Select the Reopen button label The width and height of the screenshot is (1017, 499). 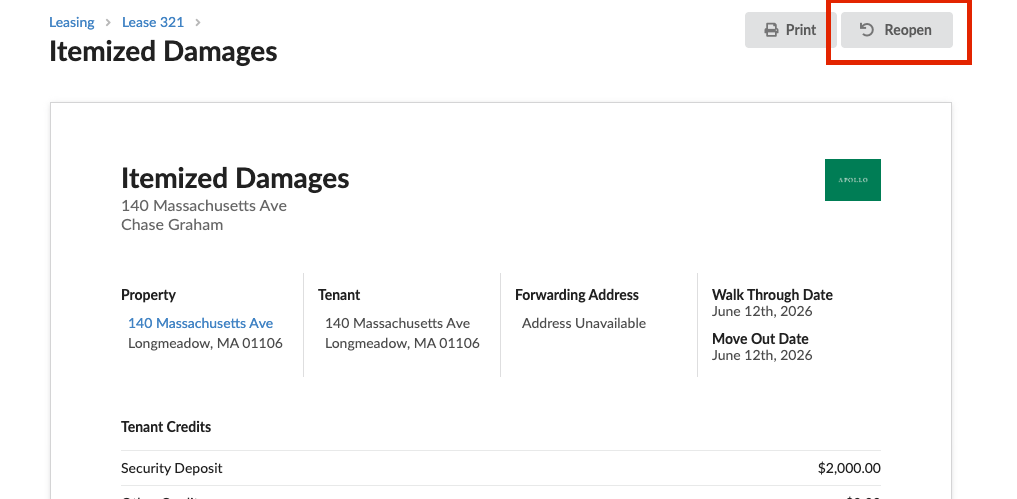[908, 30]
